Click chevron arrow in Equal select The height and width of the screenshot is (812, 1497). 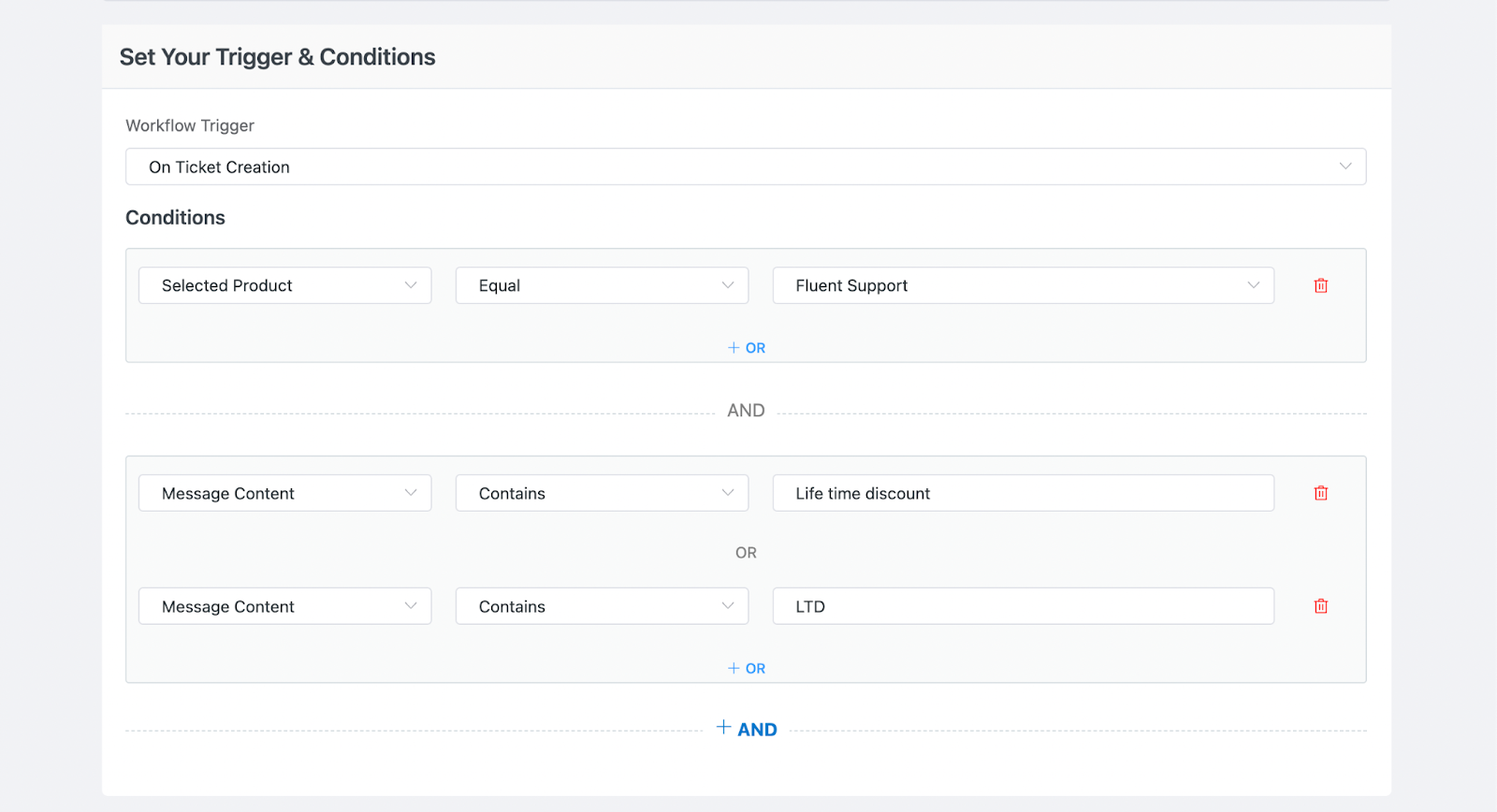(x=727, y=285)
